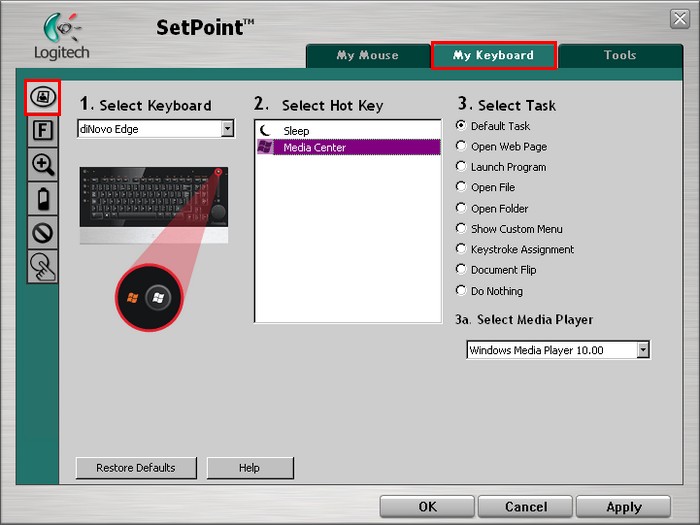The width and height of the screenshot is (700, 525).
Task: Open the battery status sidebar icon
Action: coord(43,198)
